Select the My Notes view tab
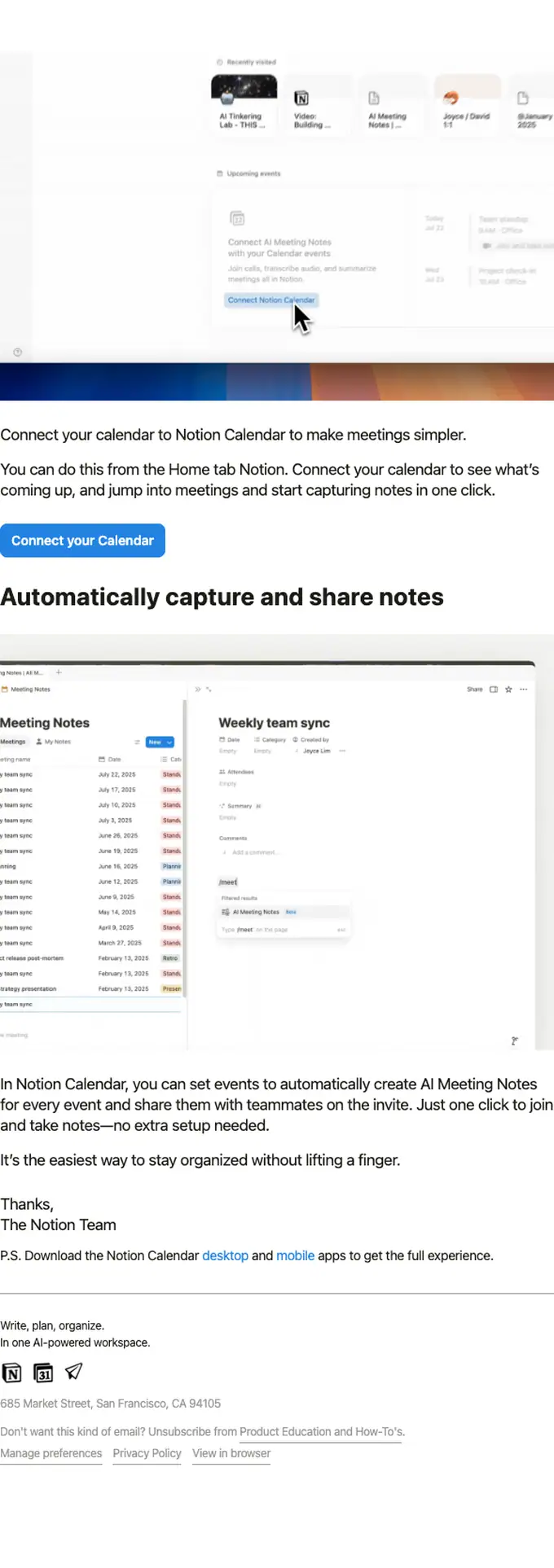This screenshot has width=554, height=1568. (54, 742)
